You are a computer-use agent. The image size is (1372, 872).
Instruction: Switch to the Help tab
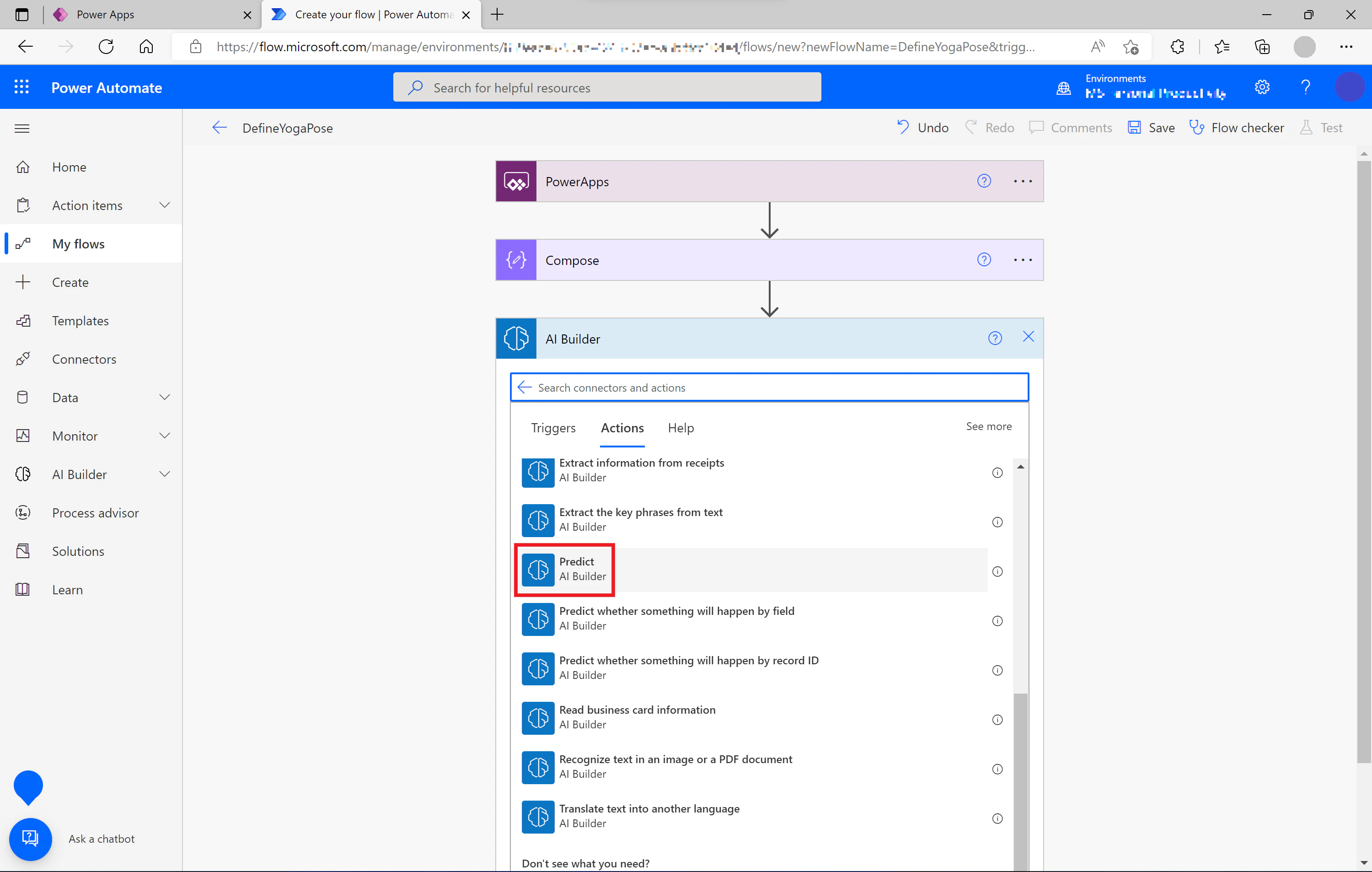(681, 427)
